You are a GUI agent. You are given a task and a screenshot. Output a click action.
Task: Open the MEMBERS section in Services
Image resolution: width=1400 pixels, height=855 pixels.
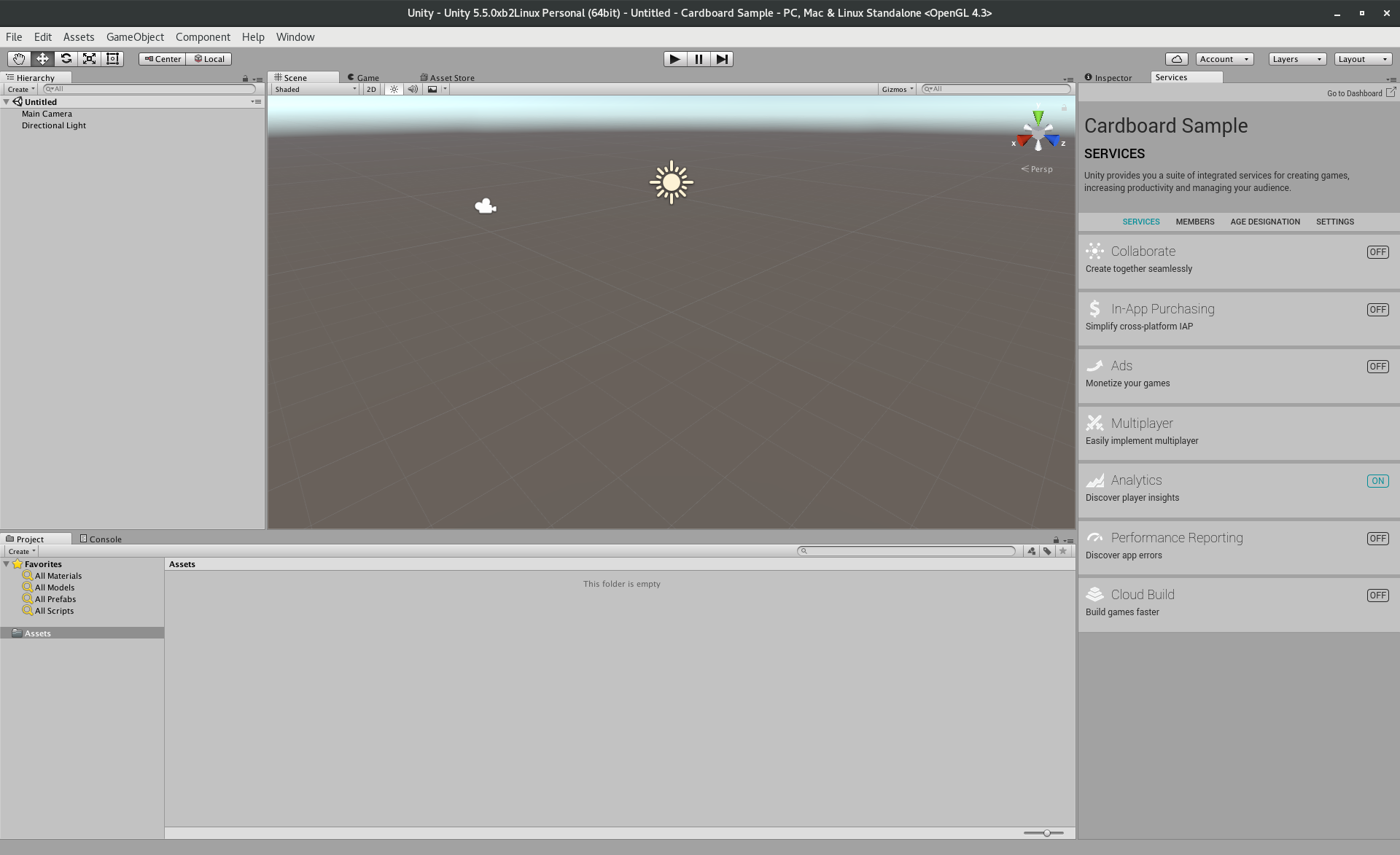1194,222
